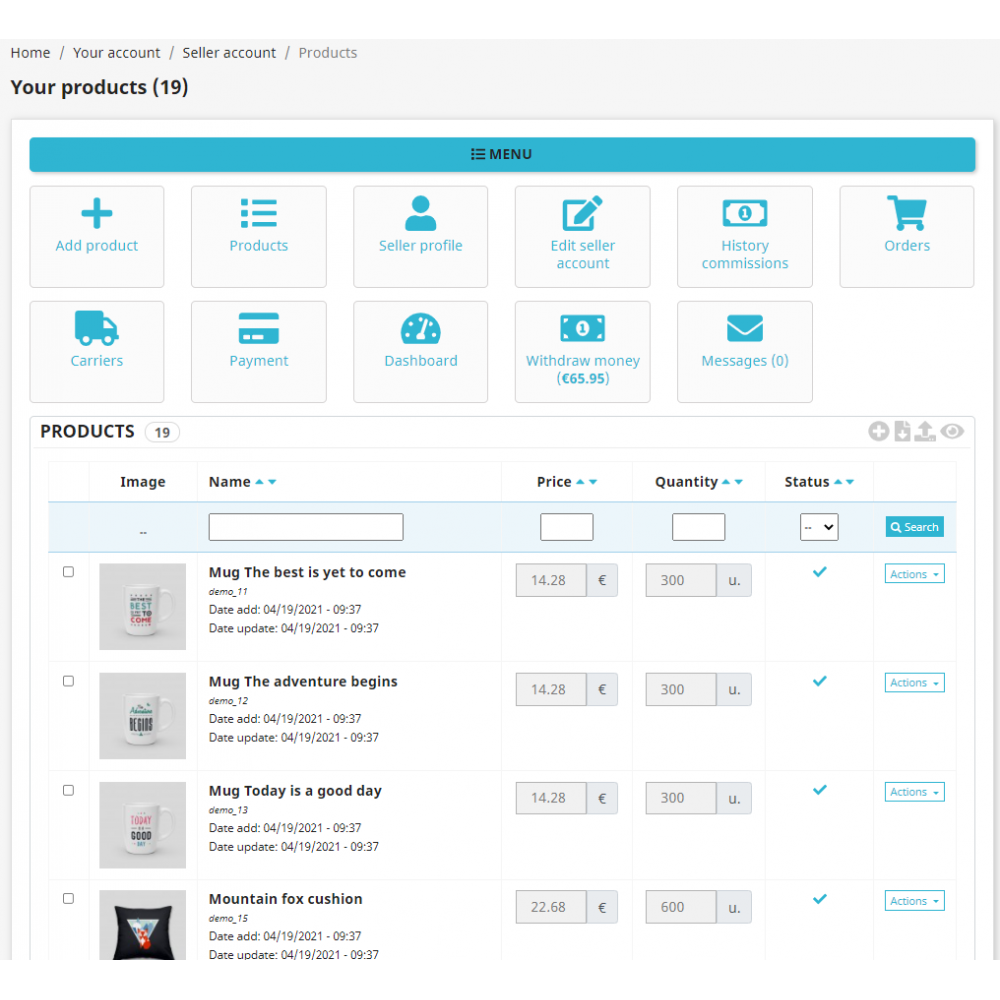
Task: Open Actions dropdown for Mountain fox cushion
Action: [913, 900]
